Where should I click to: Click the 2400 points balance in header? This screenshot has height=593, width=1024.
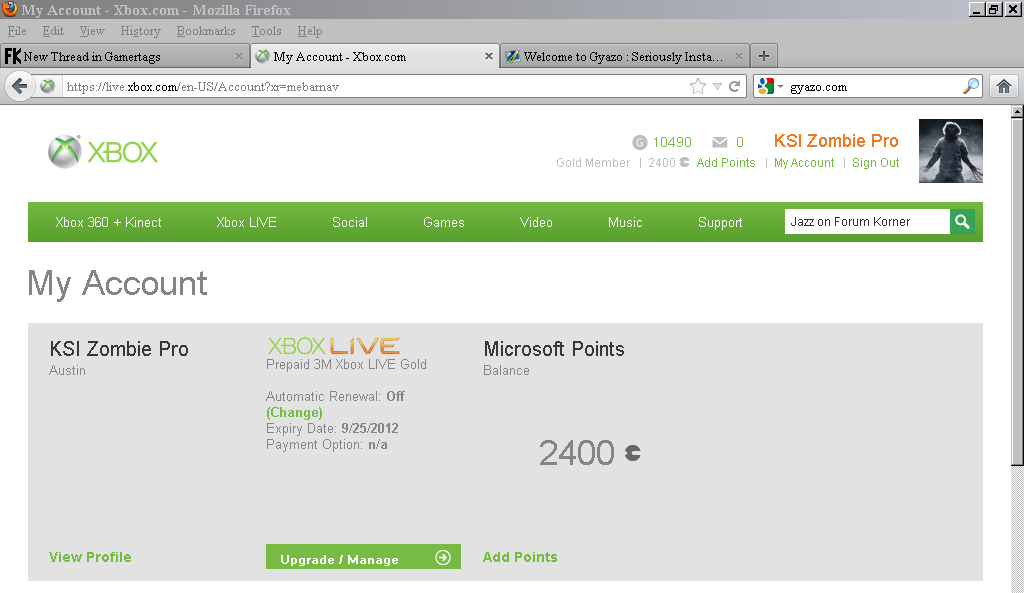(x=668, y=163)
